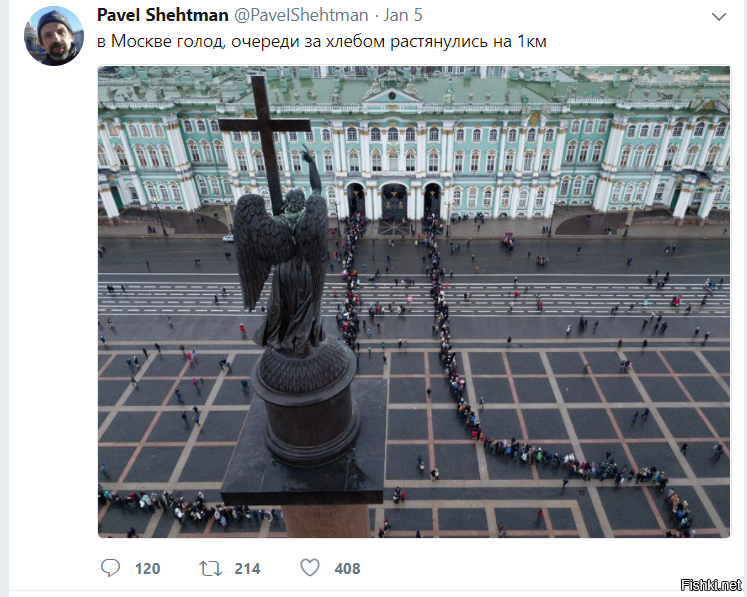747x597 pixels.
Task: Click the Winter Palace central gate
Action: (394, 201)
